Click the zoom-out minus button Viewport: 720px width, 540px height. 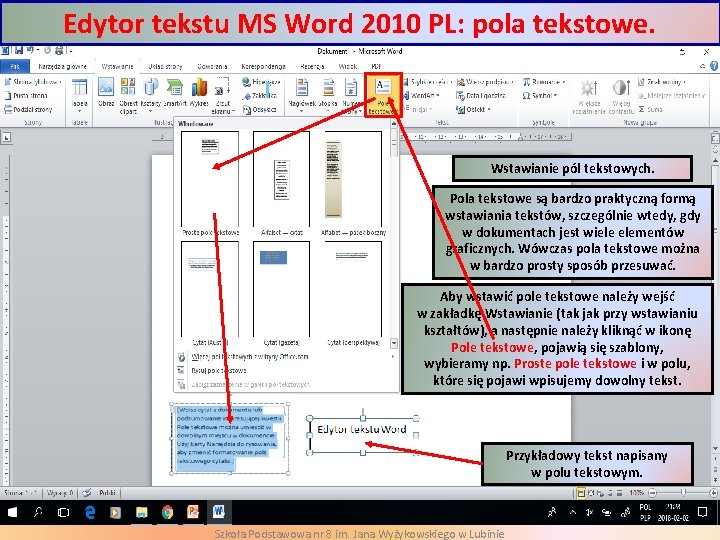652,493
